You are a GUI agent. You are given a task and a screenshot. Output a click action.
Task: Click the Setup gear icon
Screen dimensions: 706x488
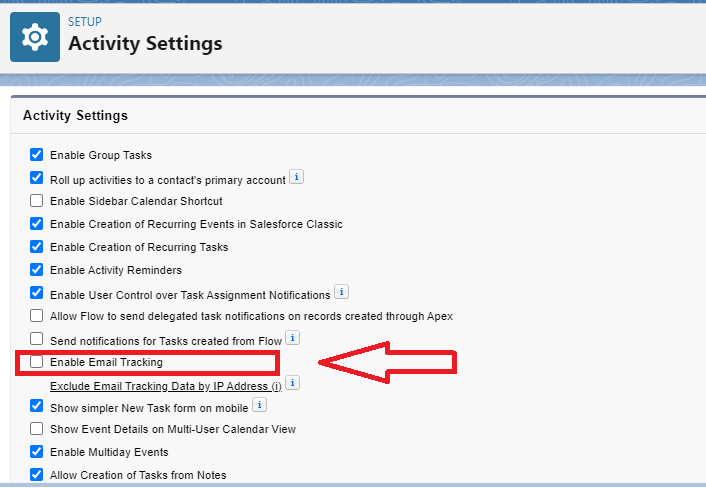pyautogui.click(x=35, y=37)
